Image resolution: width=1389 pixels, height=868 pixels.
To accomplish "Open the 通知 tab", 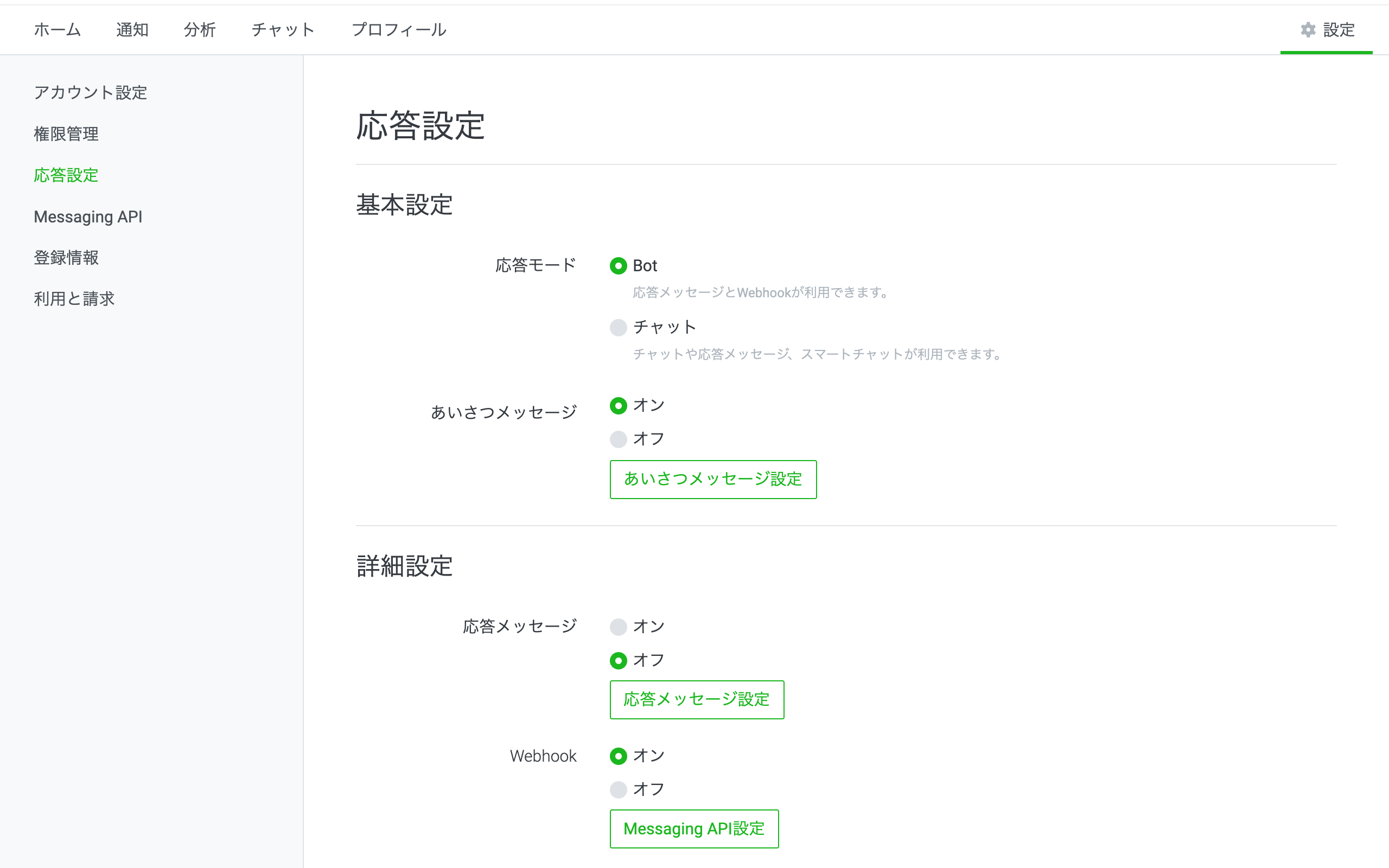I will pos(132,30).
